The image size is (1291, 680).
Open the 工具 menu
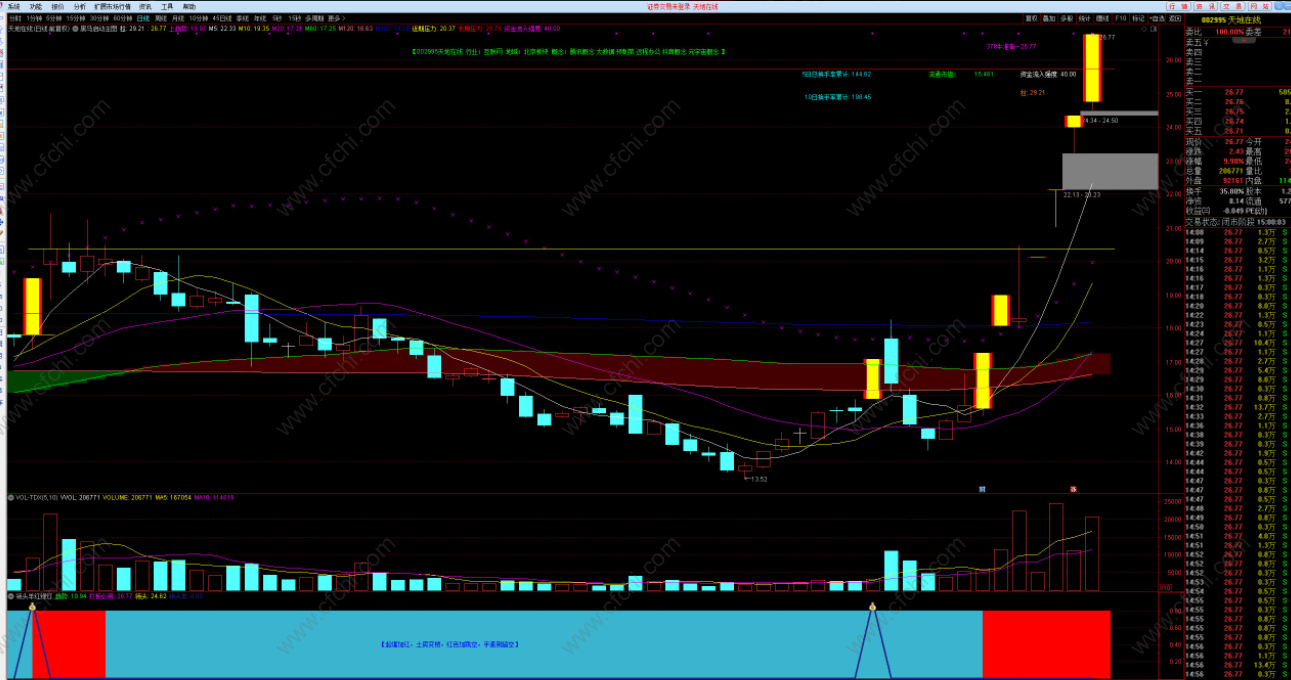(167, 6)
